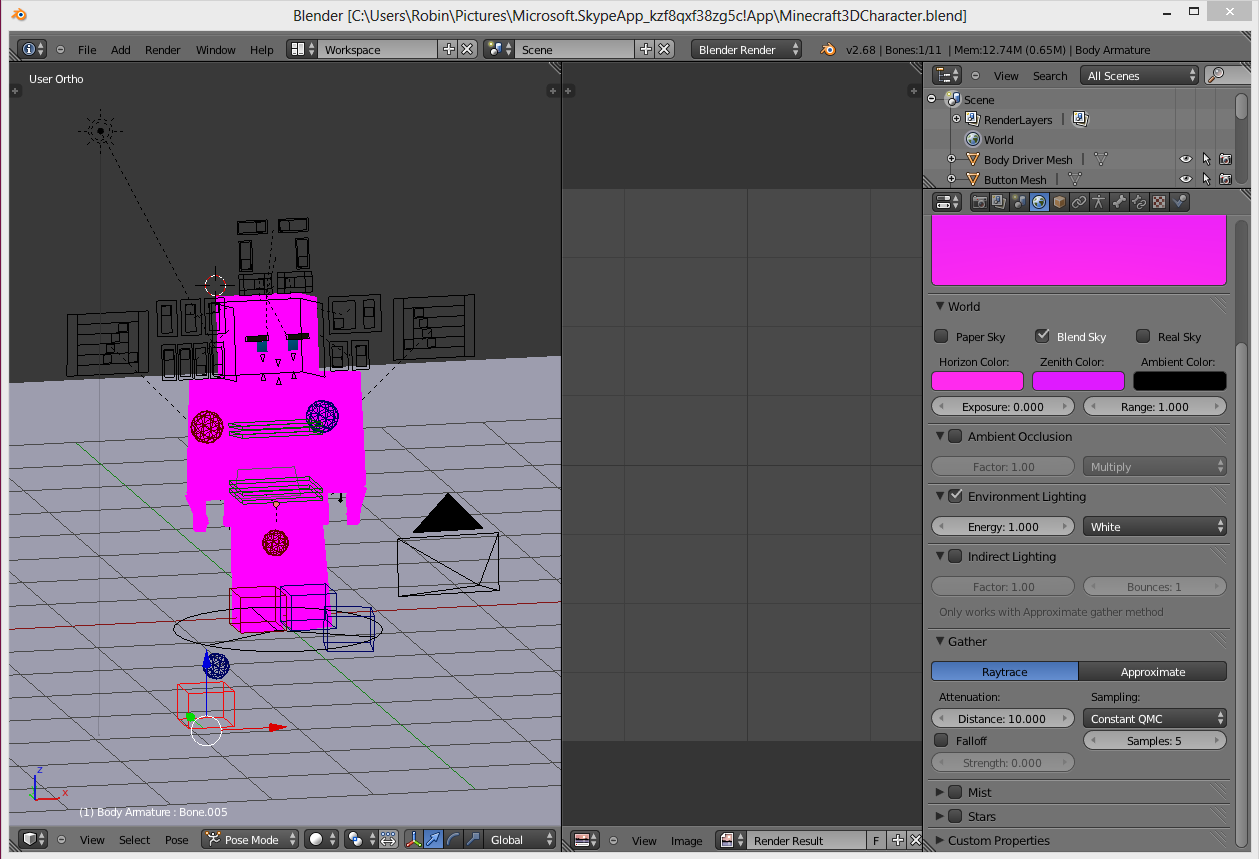The height and width of the screenshot is (859, 1259).
Task: Click the Button Mesh data triangle icon
Action: pyautogui.click(x=1075, y=180)
